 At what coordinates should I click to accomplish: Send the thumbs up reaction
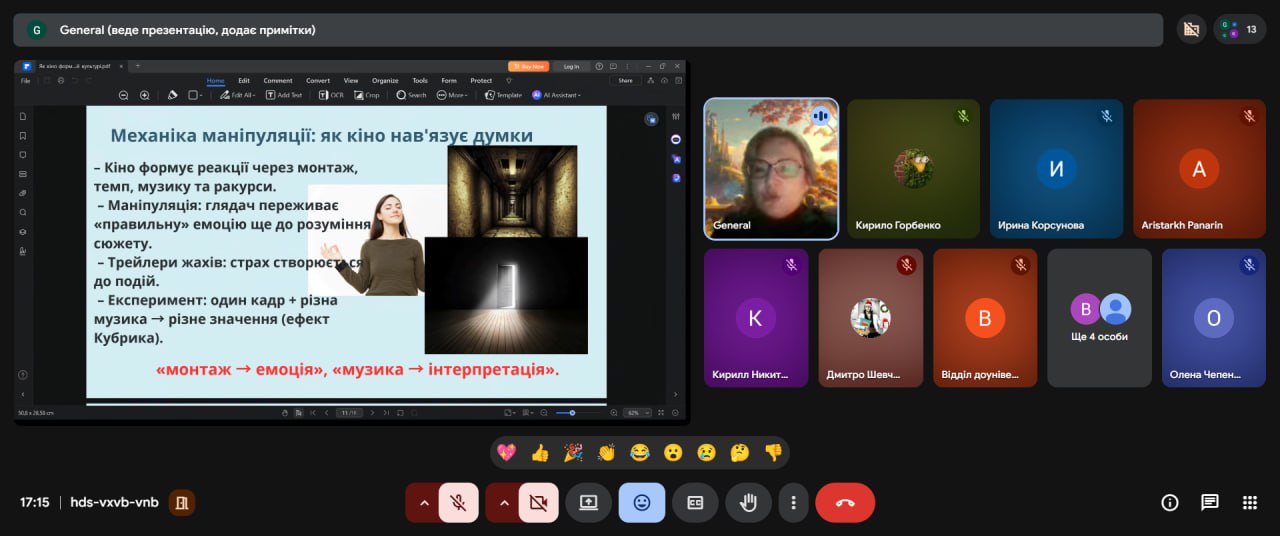pyautogui.click(x=540, y=453)
